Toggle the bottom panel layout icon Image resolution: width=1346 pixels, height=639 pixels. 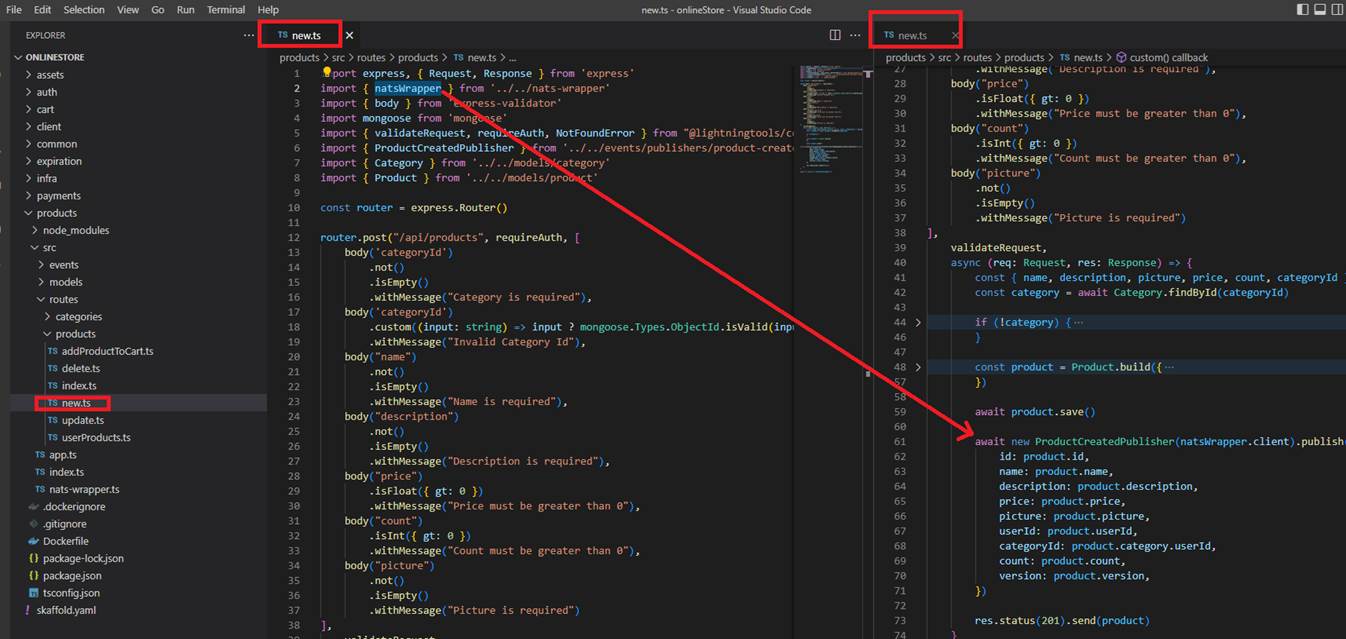[1319, 10]
